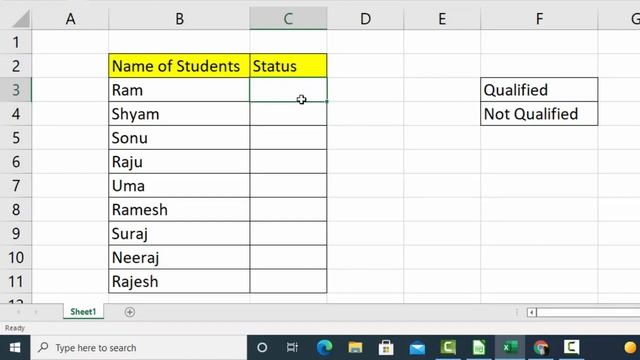Screen dimensions: 640x360
Task: Open the white Camtasia recorder icon in the taskbar
Action: [x=571, y=347]
